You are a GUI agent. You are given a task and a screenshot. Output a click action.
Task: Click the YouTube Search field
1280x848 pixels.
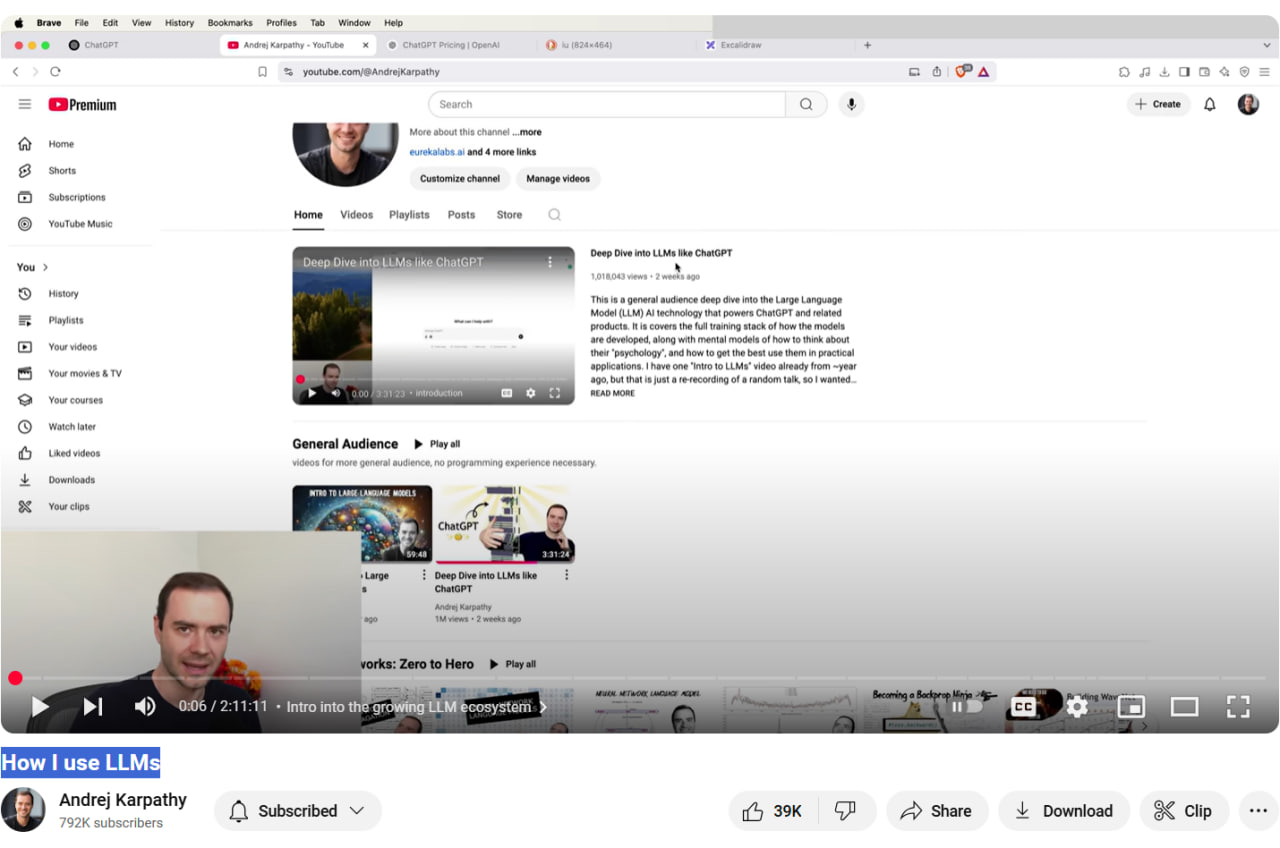point(607,104)
